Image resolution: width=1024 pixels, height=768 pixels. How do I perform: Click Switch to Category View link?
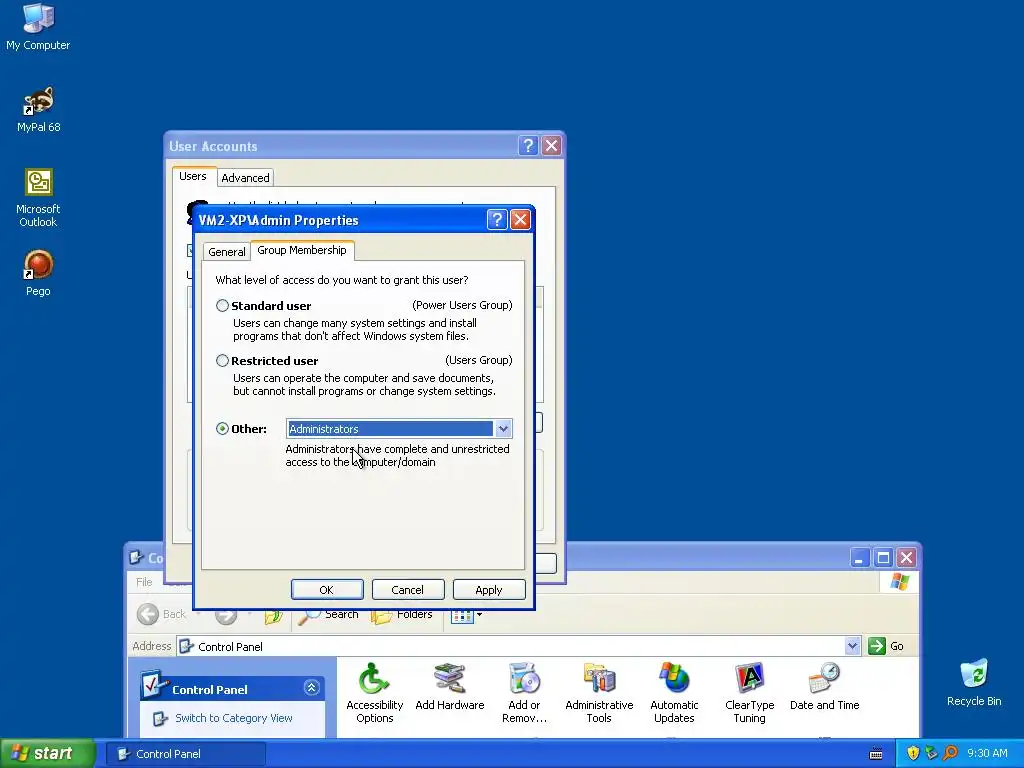pyautogui.click(x=233, y=718)
